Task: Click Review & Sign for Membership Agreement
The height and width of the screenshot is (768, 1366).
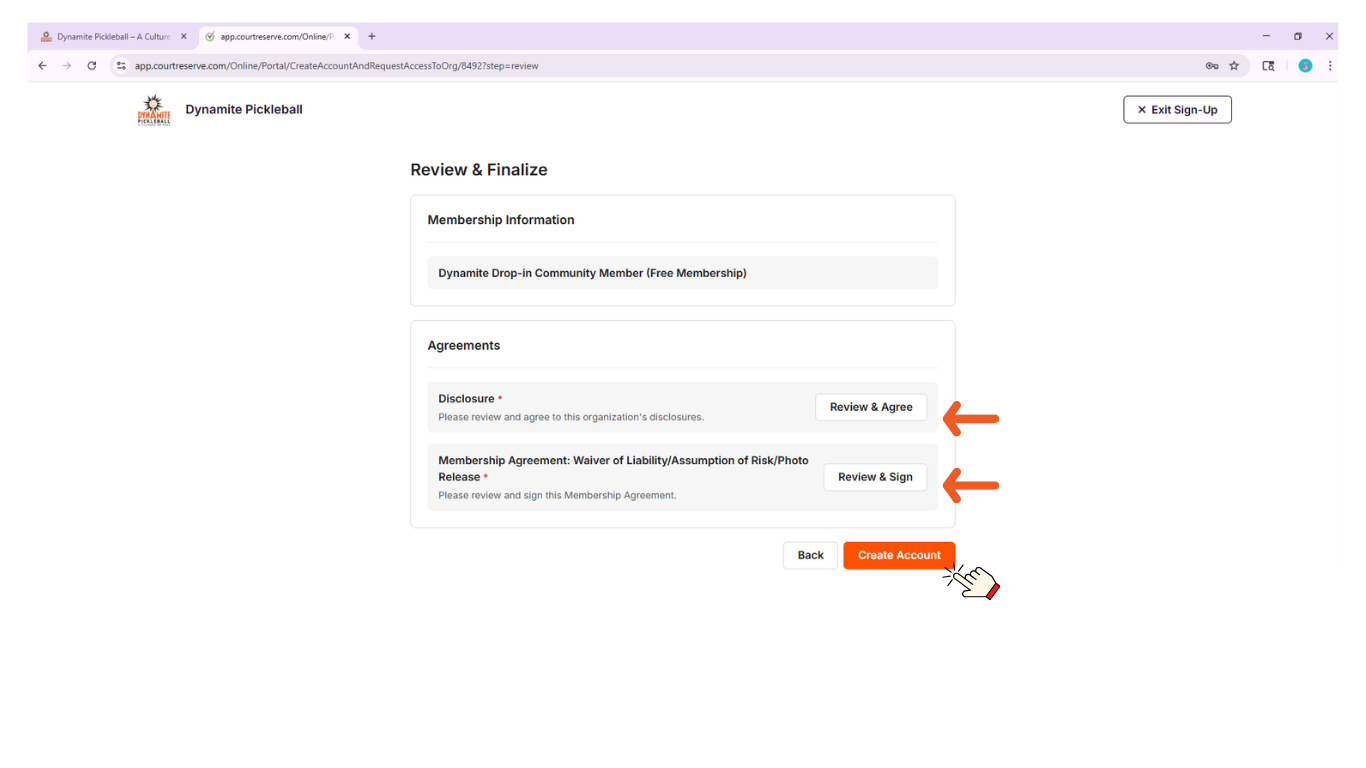Action: 875,477
